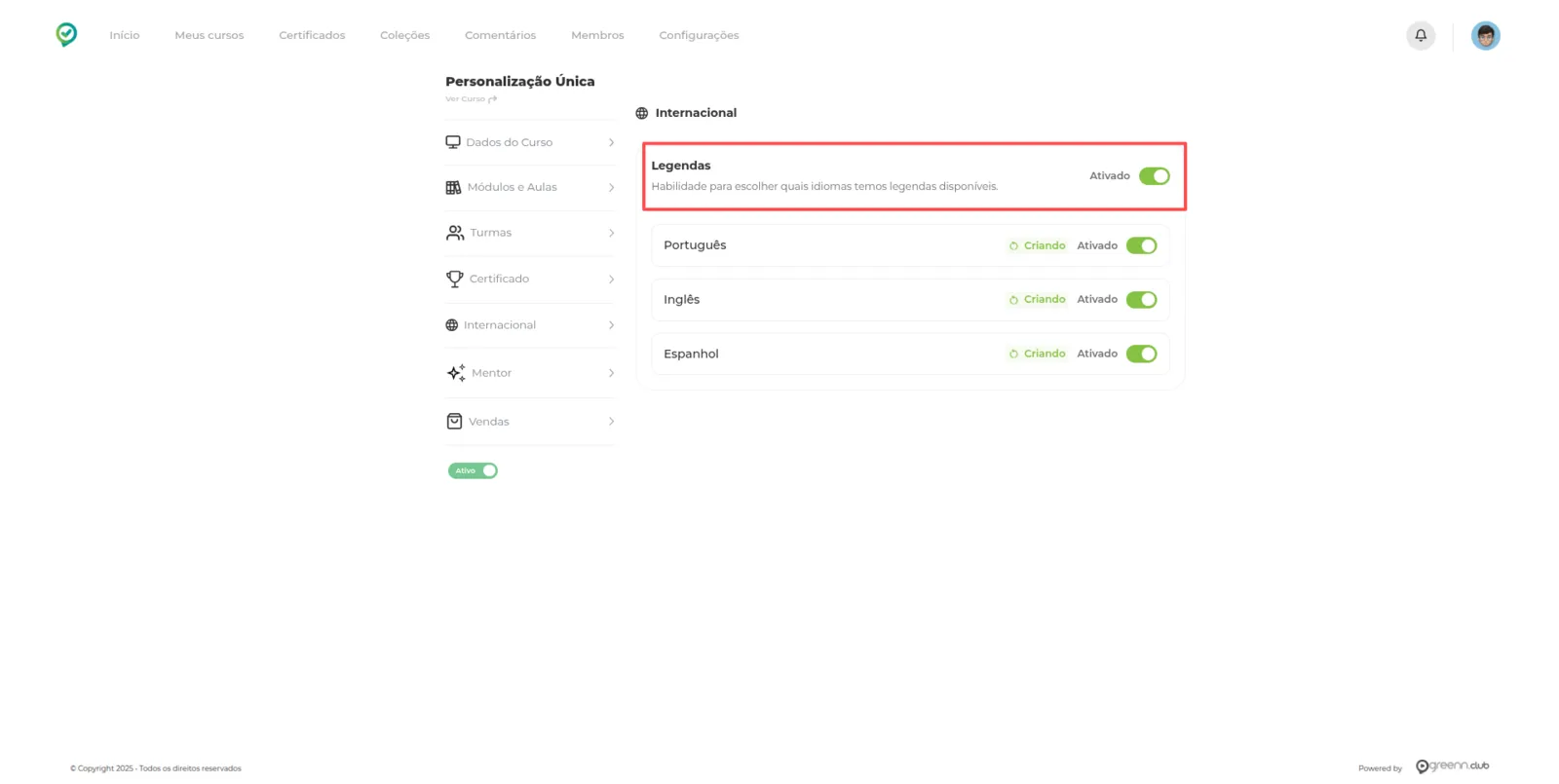Open Meus cursos in top navigation
The image size is (1559, 784).
tap(209, 35)
